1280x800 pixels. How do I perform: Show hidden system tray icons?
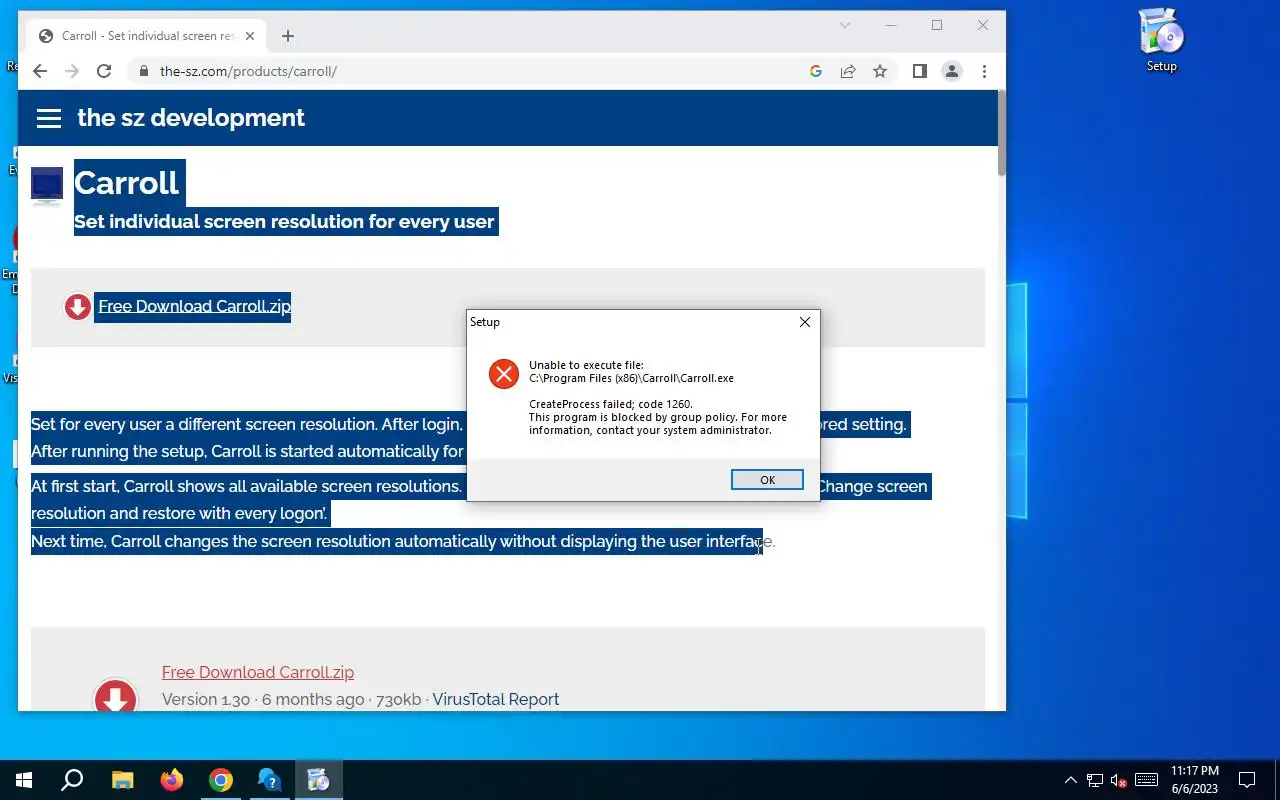pyautogui.click(x=1071, y=780)
